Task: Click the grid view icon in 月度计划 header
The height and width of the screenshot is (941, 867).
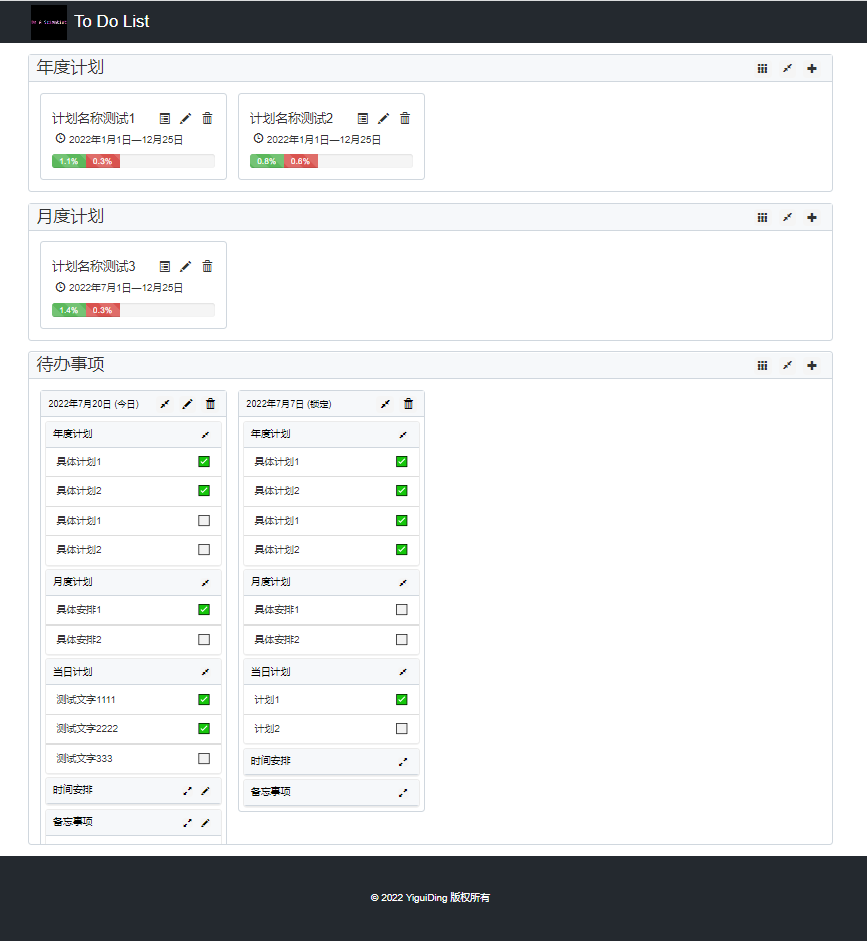Action: coord(762,217)
